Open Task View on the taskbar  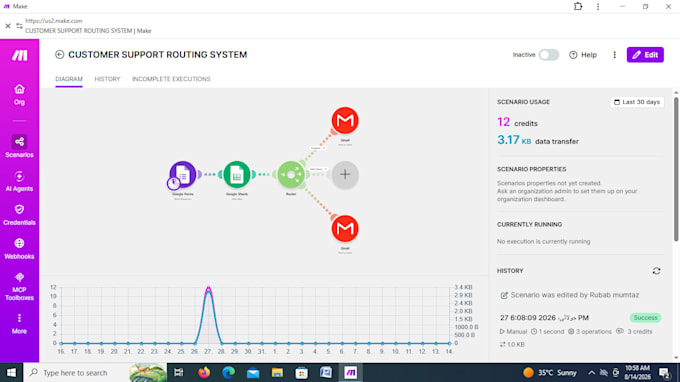coord(178,372)
